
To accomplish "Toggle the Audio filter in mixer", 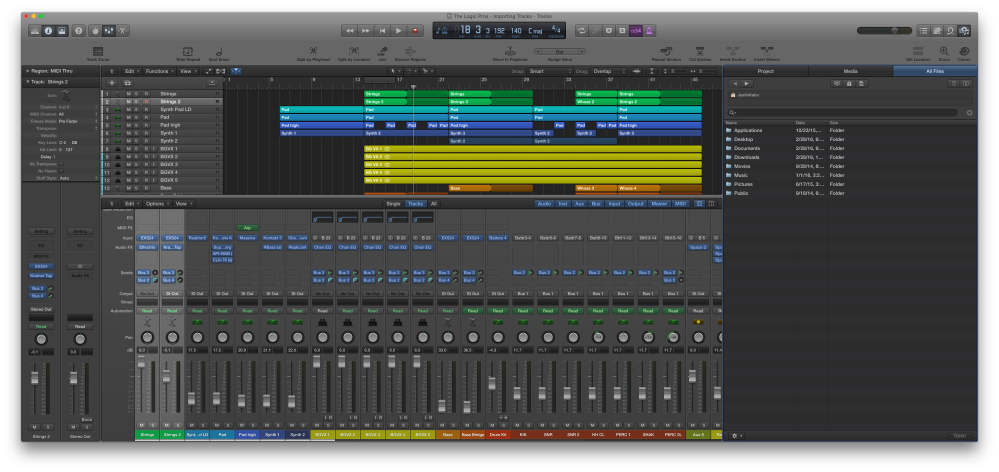I will pyautogui.click(x=544, y=203).
